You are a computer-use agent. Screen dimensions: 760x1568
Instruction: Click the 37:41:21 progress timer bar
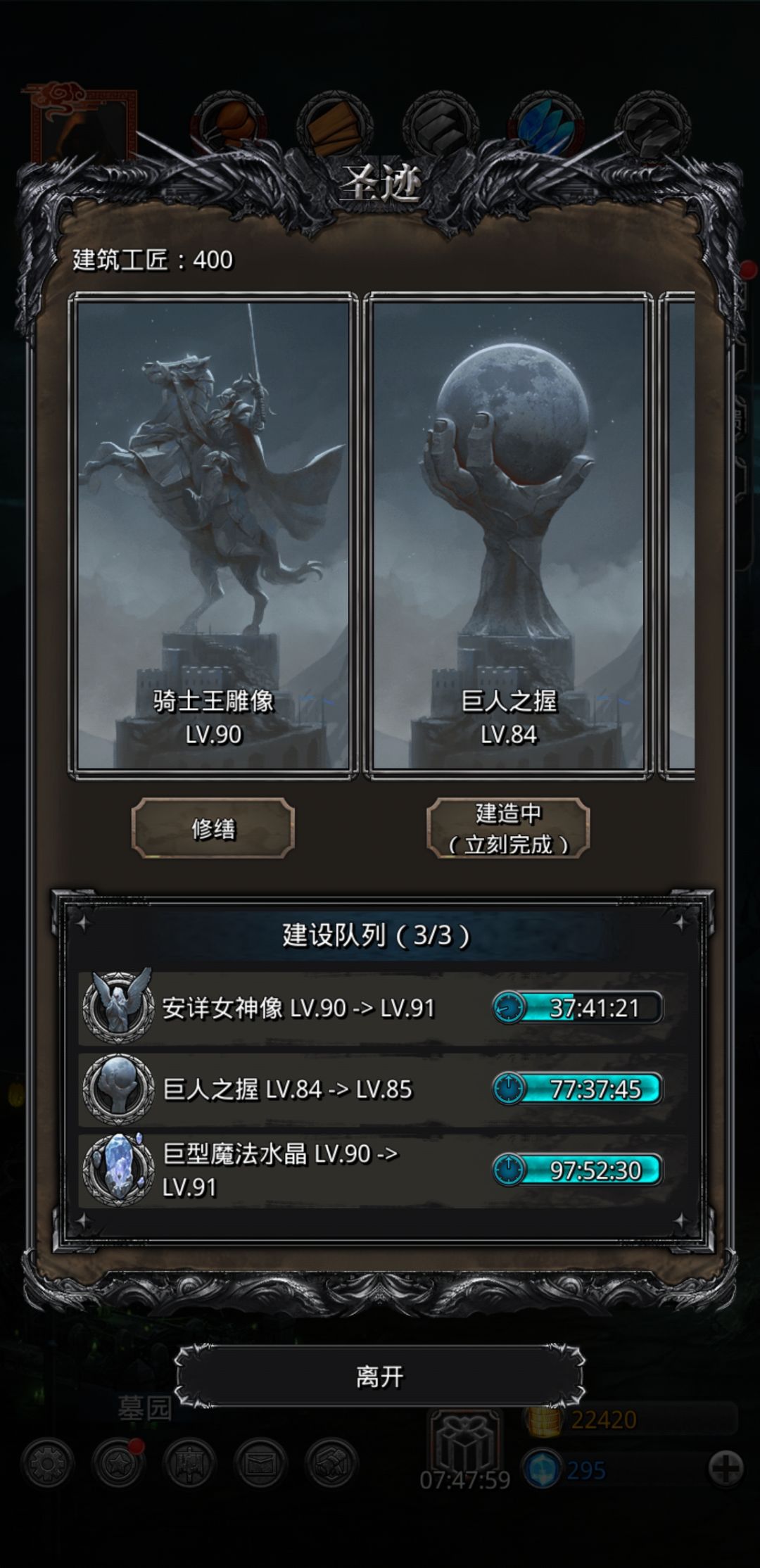pos(577,1008)
